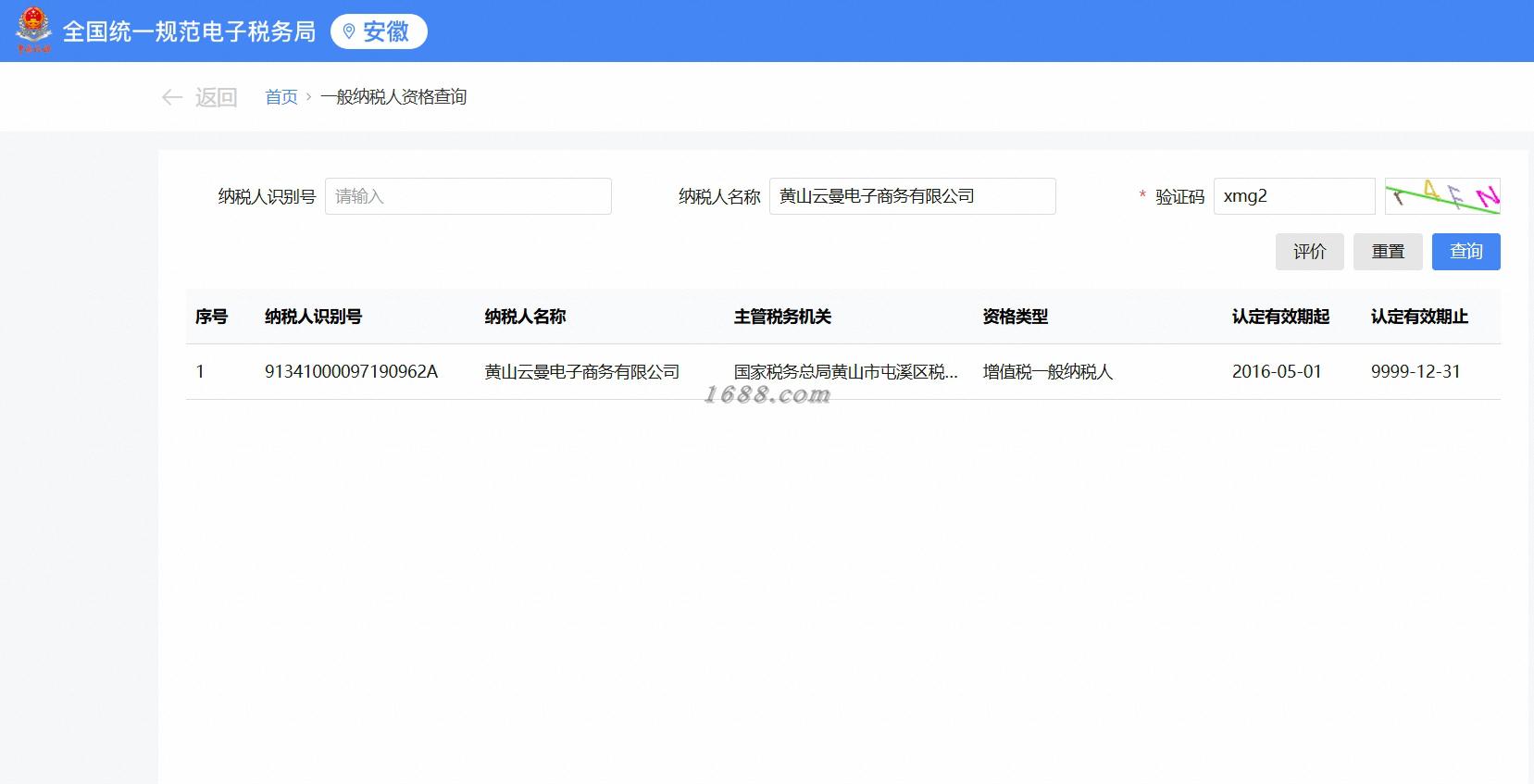Click the 认定有效期止 column header
This screenshot has width=1534, height=784.
1419,317
